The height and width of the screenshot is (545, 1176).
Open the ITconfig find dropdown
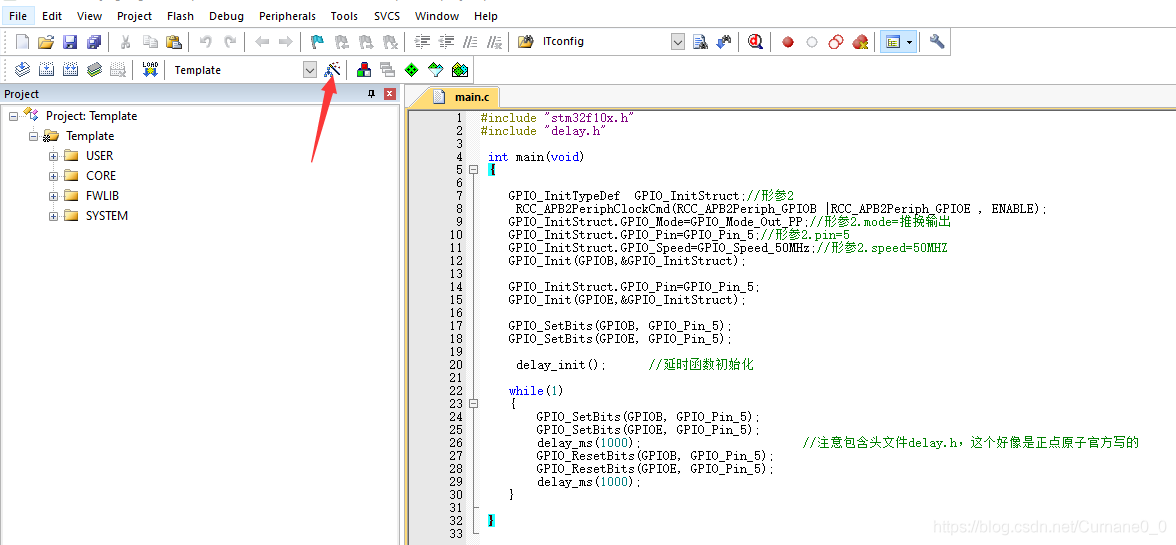tap(678, 42)
